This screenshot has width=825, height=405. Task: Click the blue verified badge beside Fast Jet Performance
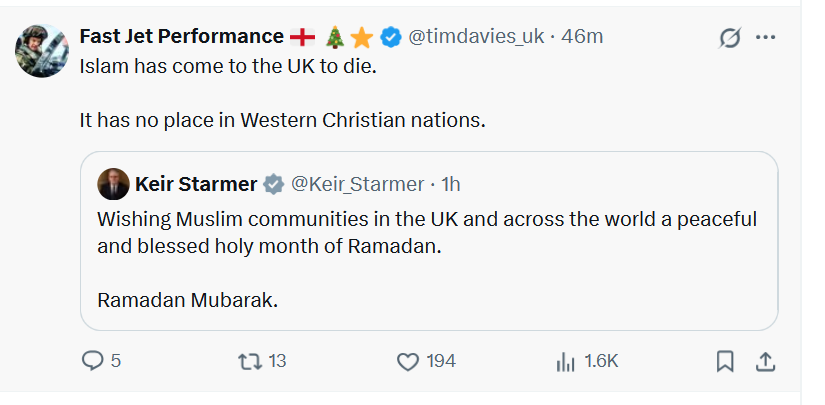click(390, 37)
